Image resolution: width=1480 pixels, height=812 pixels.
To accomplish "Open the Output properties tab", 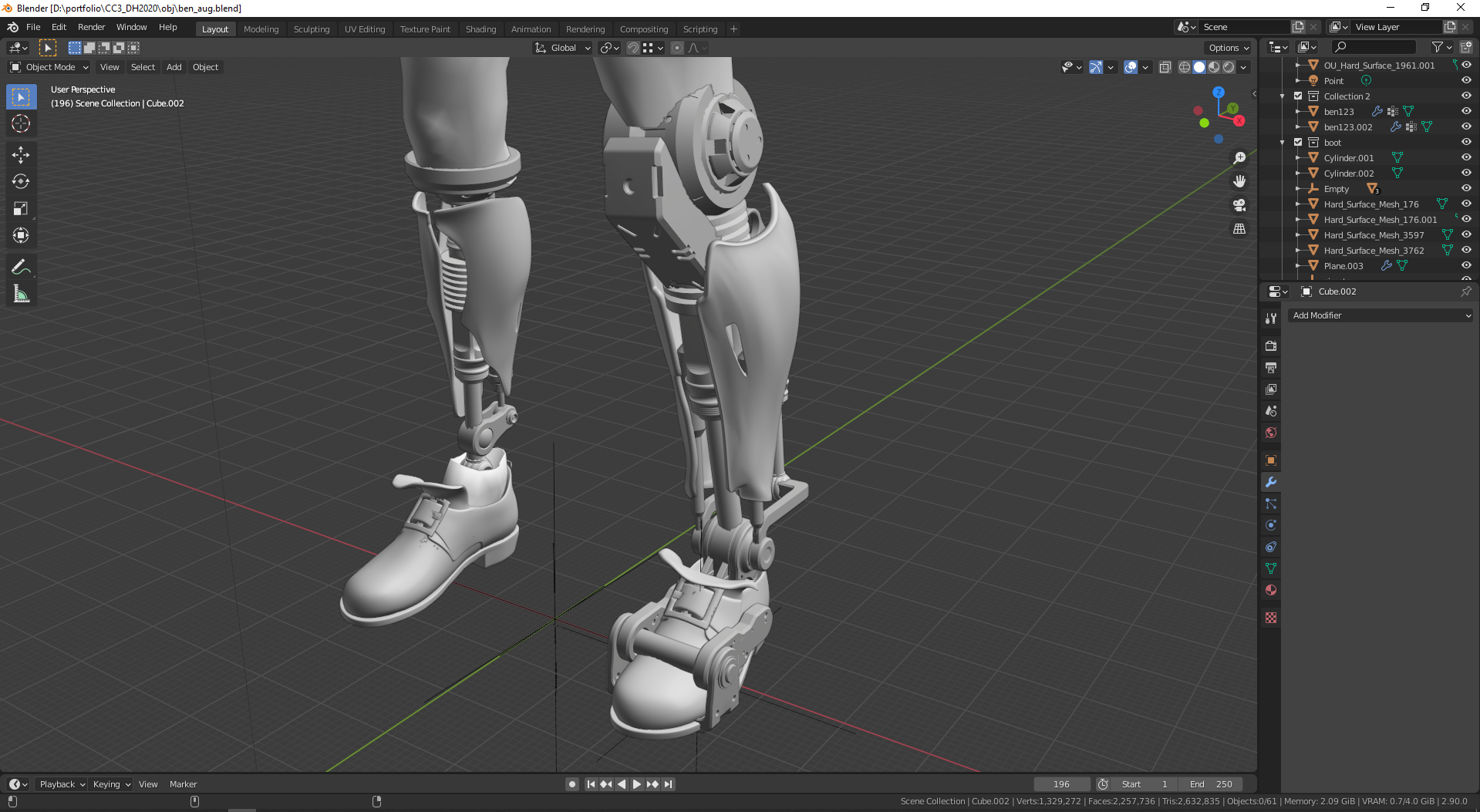I will coord(1271,368).
